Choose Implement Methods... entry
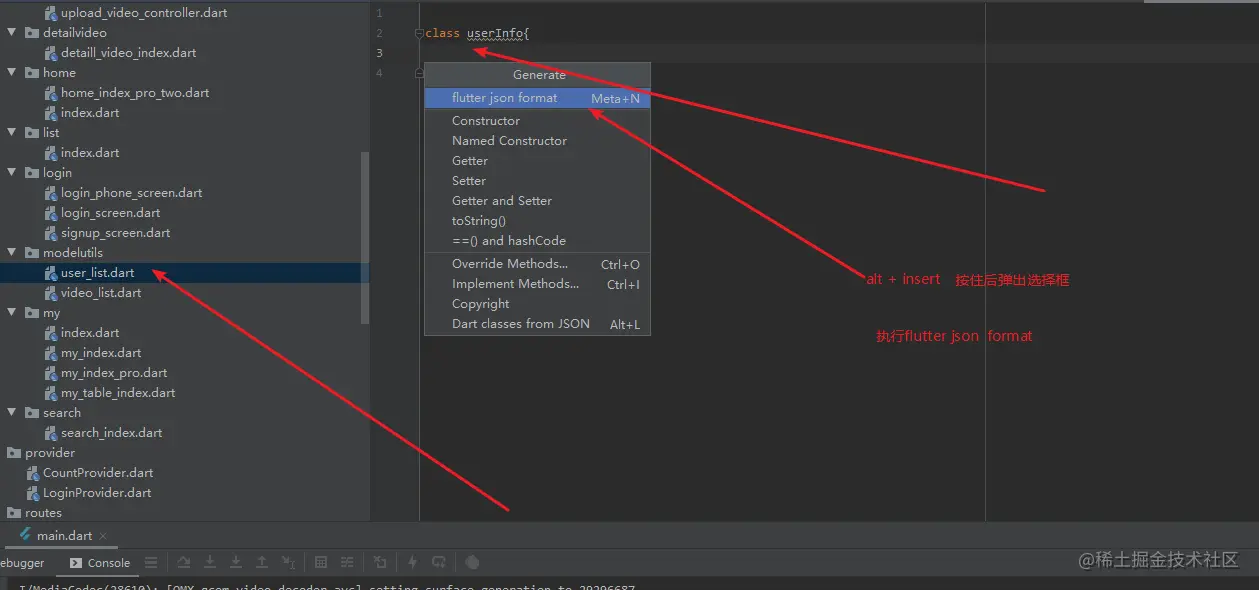This screenshot has height=590, width=1259. (537, 284)
